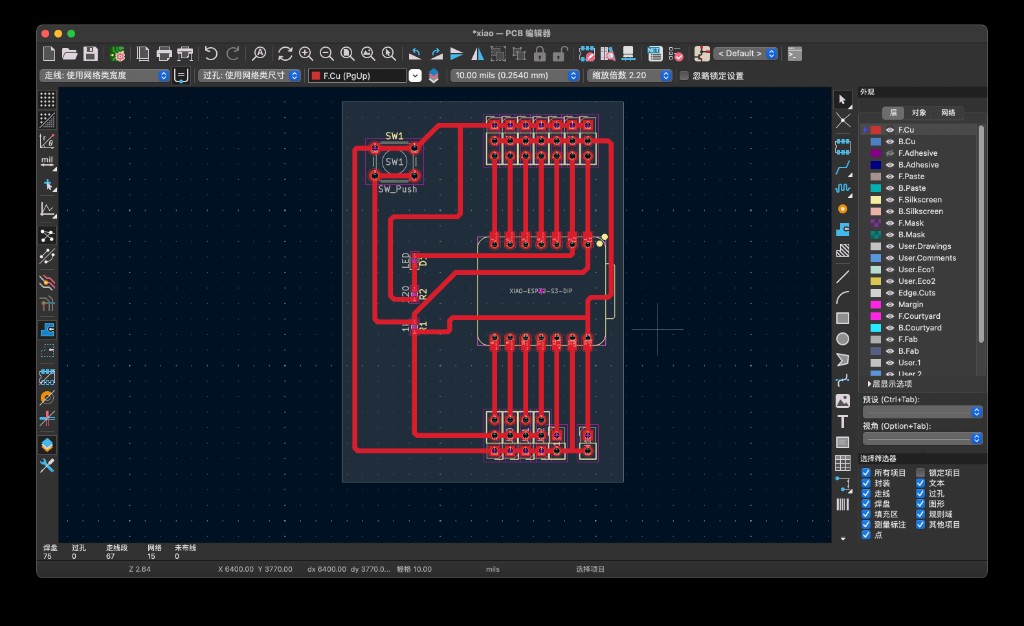This screenshot has height=626, width=1024.
Task: Click the Print icon
Action: tap(164, 54)
